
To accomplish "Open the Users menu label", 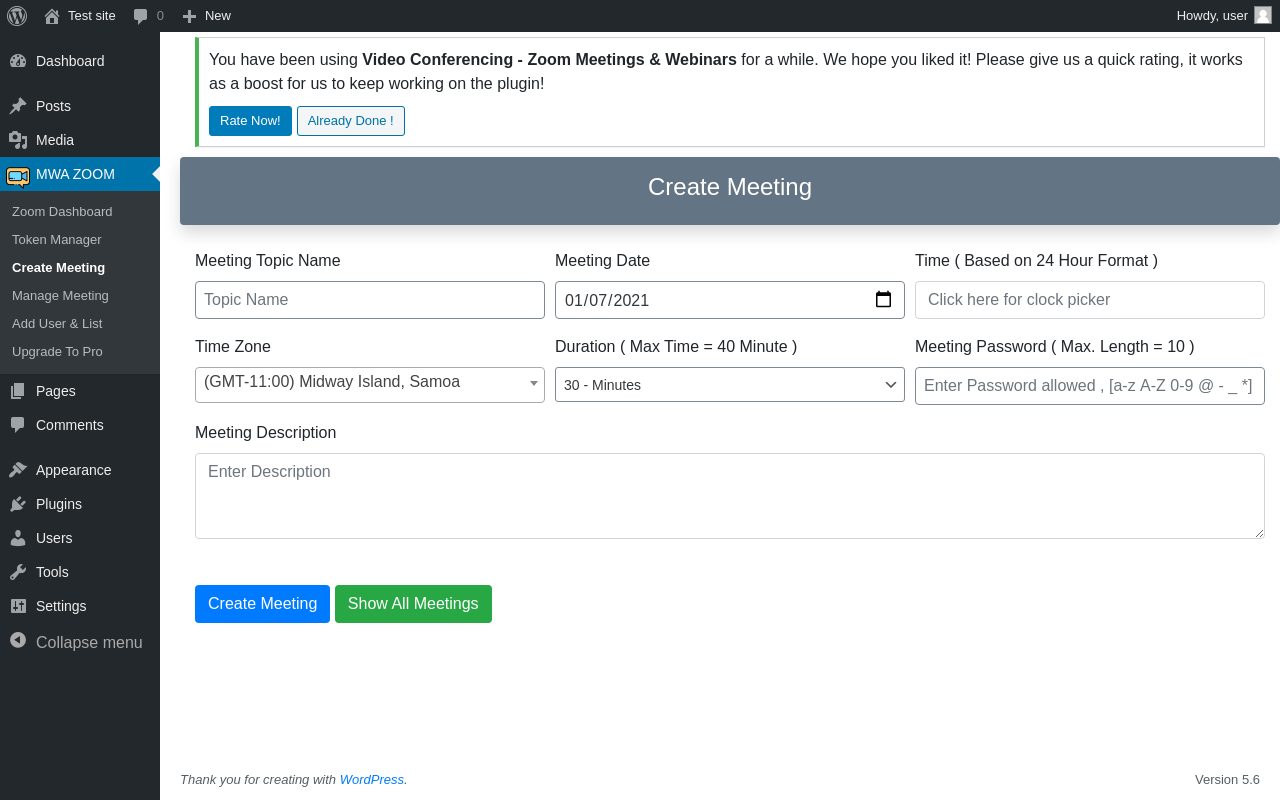I will coord(54,538).
